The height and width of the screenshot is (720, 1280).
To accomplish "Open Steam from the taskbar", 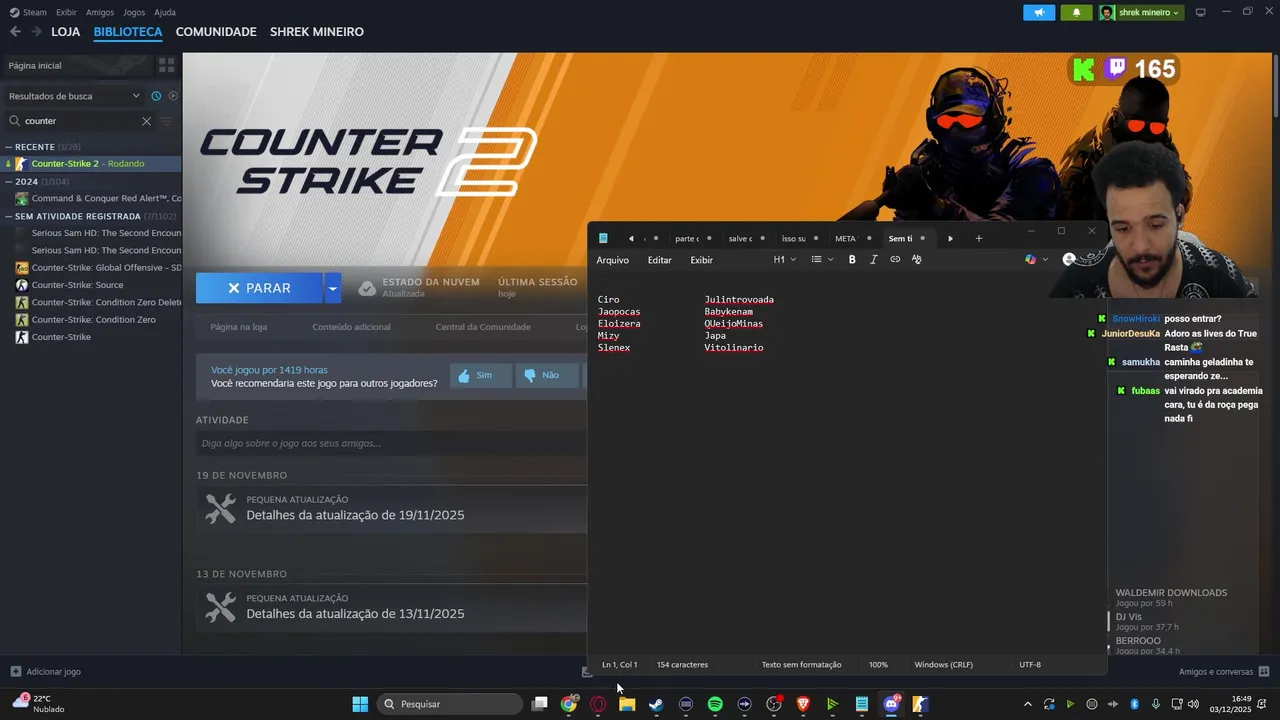I will [656, 704].
